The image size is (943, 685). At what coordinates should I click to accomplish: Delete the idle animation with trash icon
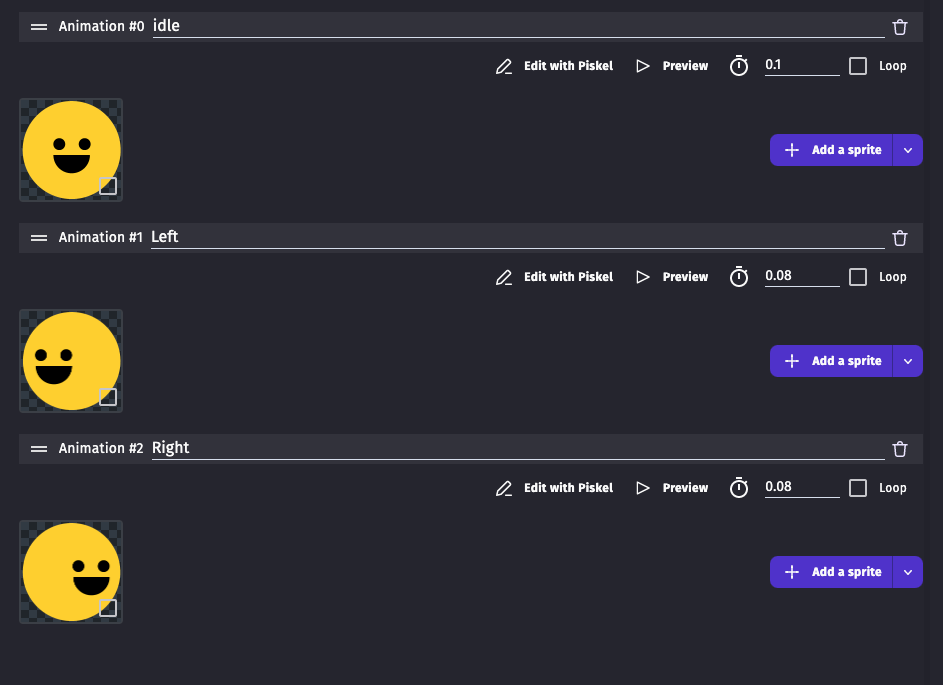click(x=900, y=27)
